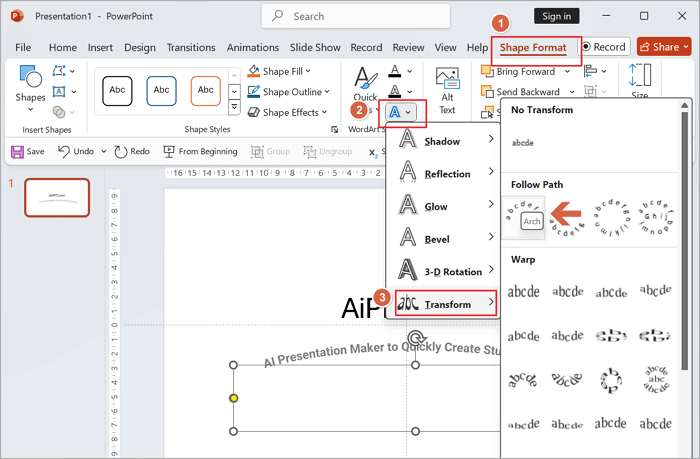The image size is (700, 459).
Task: Open the Reflection submenu
Action: click(445, 174)
